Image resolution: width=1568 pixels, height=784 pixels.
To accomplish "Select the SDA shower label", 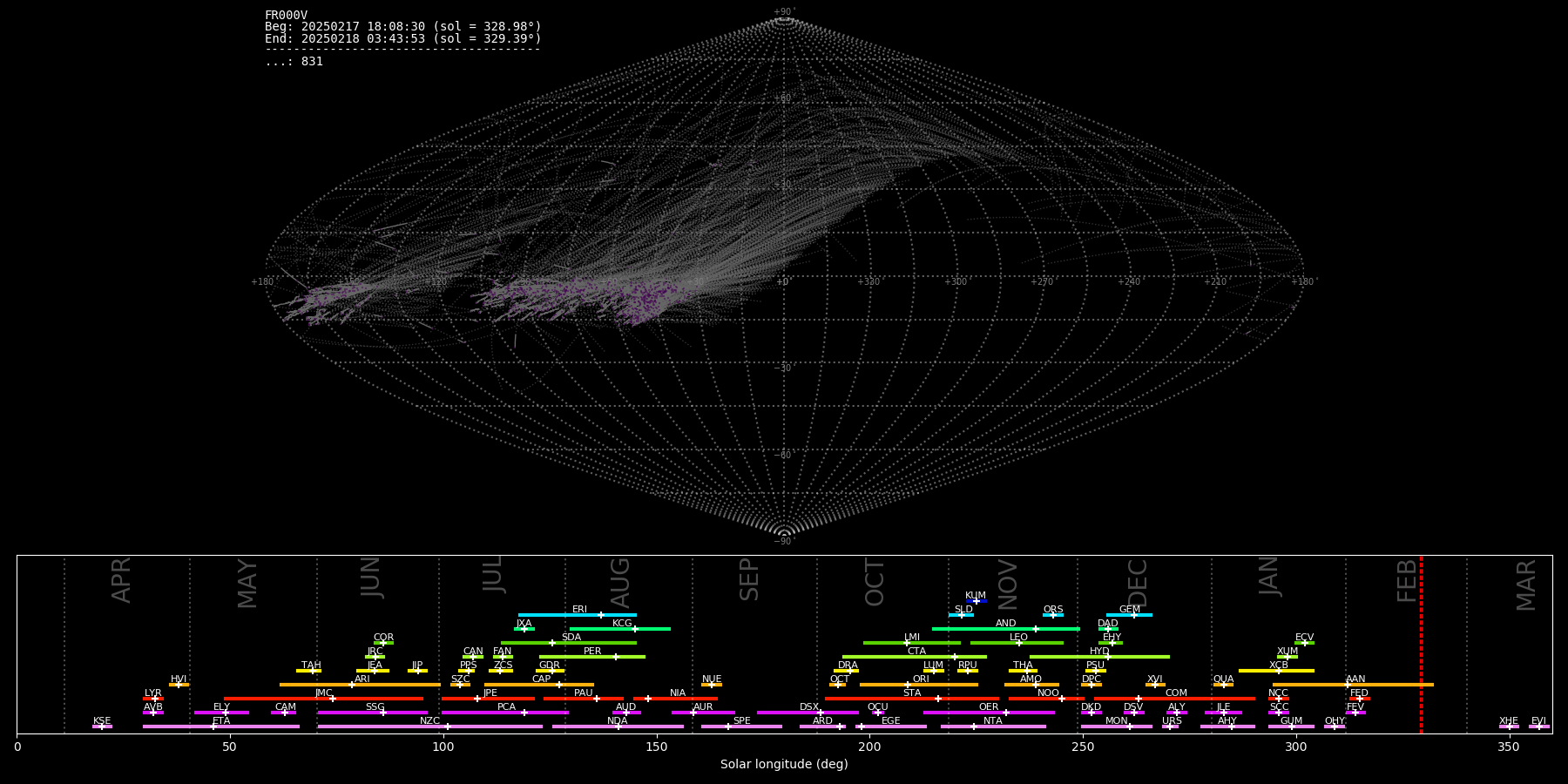I will tap(571, 637).
